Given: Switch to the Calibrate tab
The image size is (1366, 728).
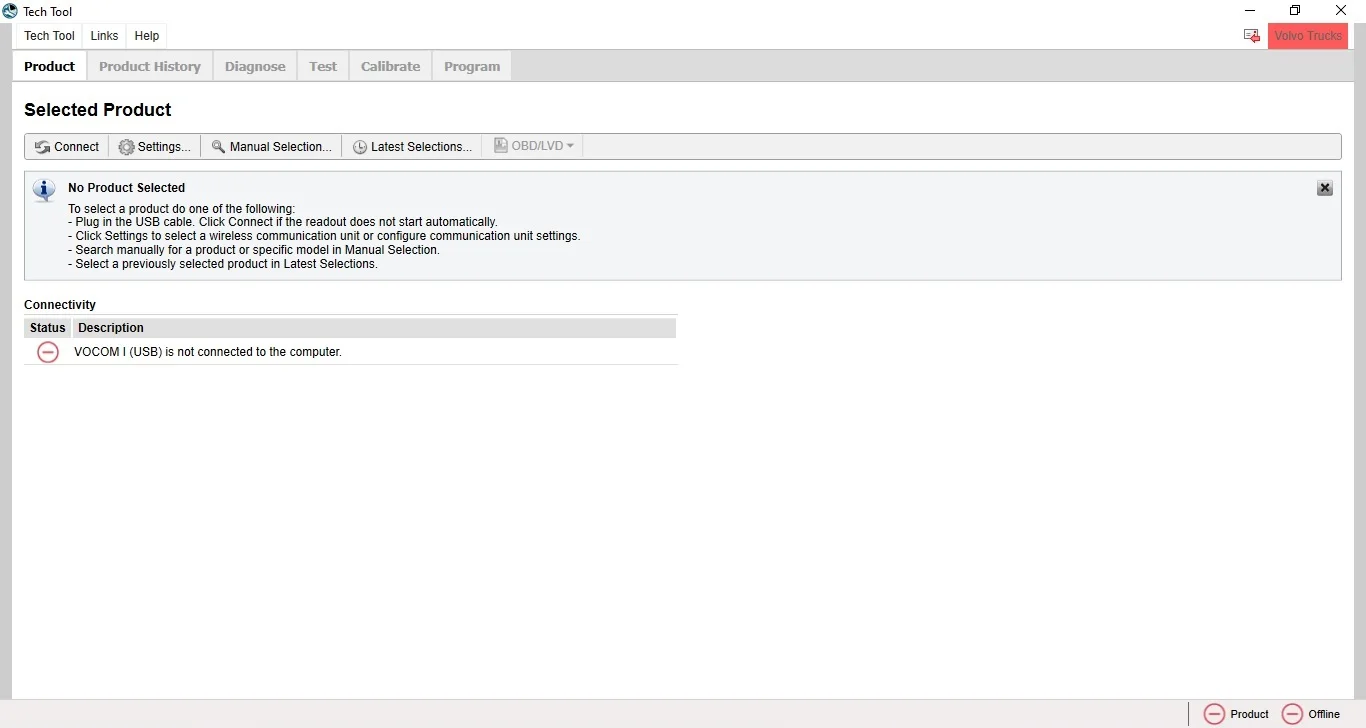Looking at the screenshot, I should (x=390, y=67).
